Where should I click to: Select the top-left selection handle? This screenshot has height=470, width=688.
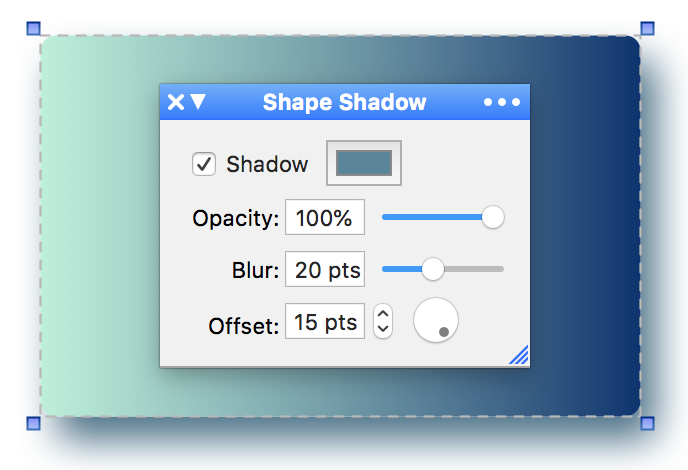[x=33, y=29]
